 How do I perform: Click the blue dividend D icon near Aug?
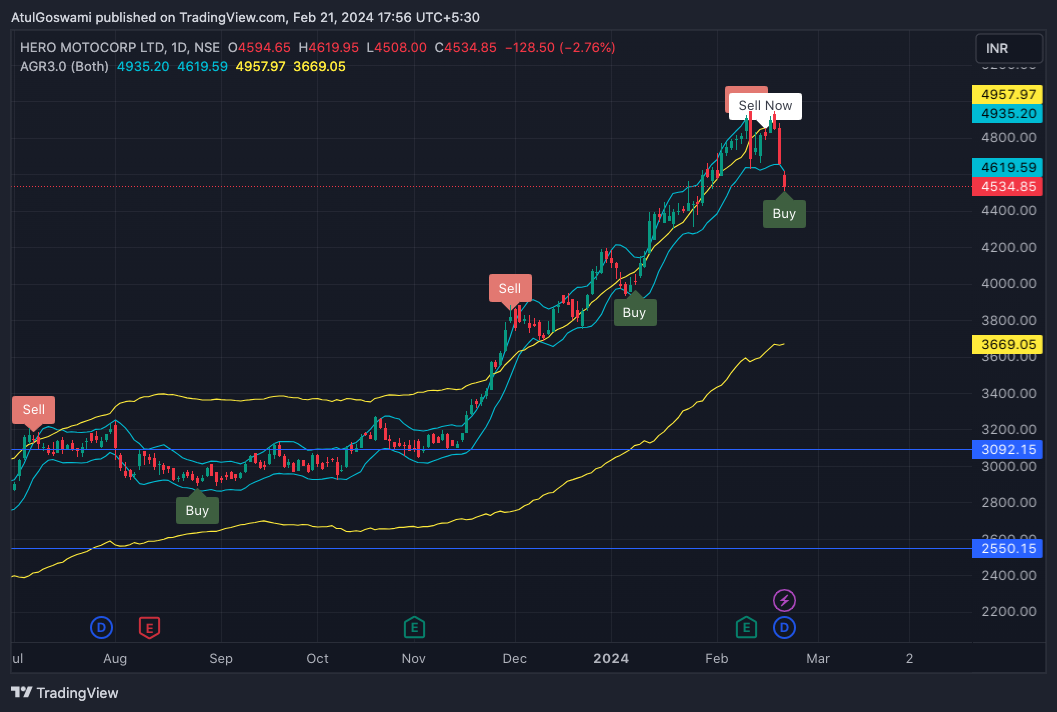coord(101,628)
